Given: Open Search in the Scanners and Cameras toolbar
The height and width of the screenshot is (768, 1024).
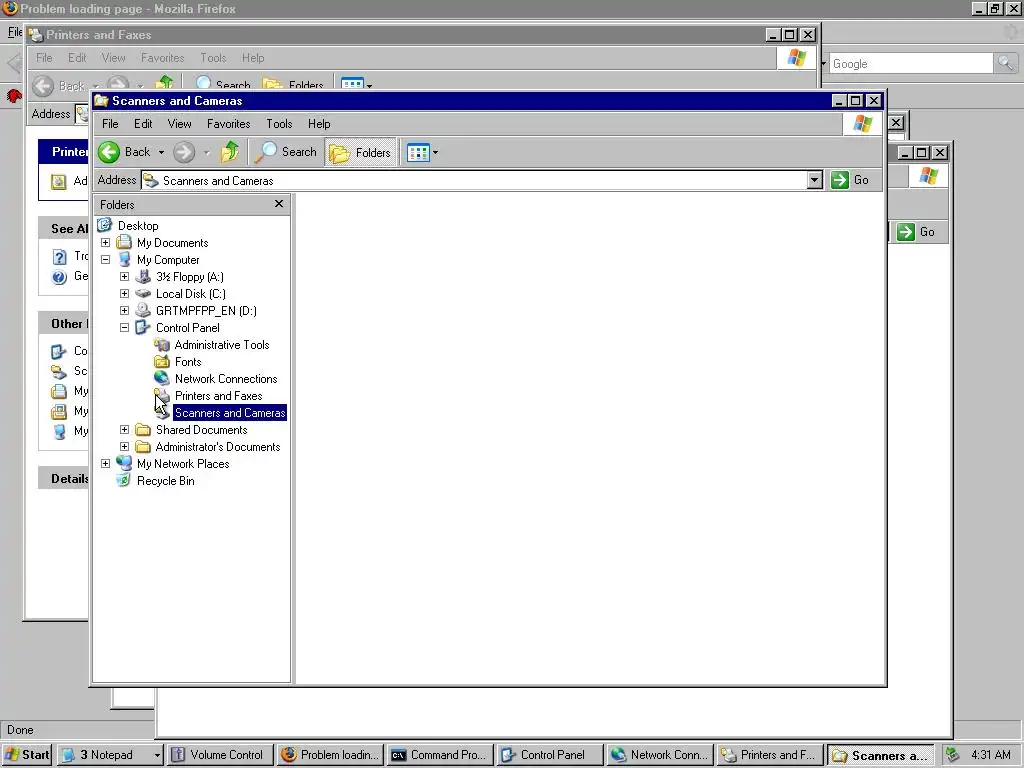Looking at the screenshot, I should [285, 152].
